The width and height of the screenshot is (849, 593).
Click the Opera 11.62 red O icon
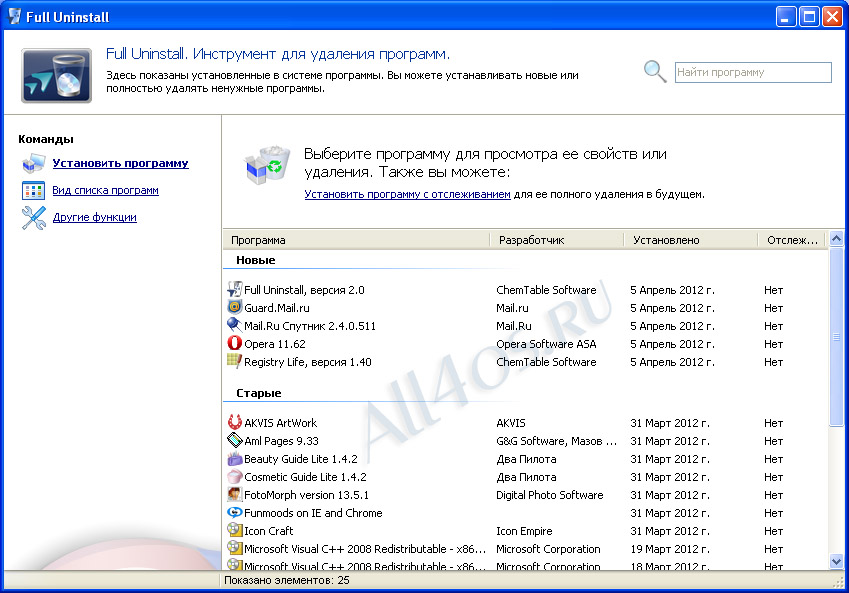pyautogui.click(x=234, y=343)
